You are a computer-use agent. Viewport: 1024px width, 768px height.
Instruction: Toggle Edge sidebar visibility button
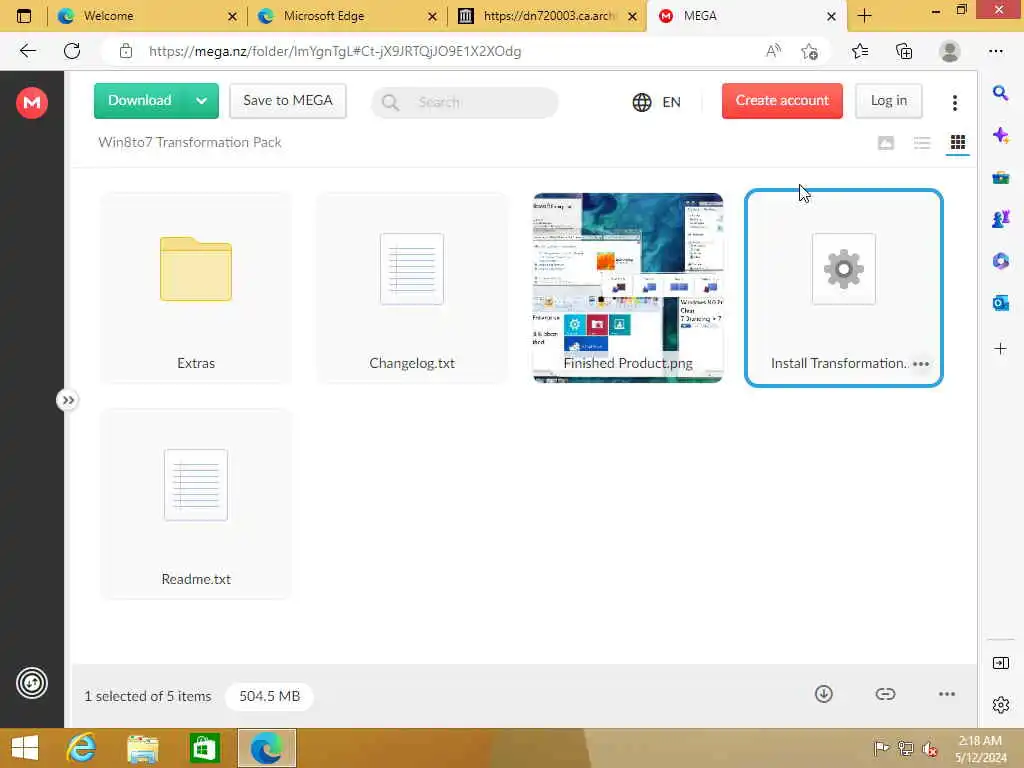[1000, 663]
